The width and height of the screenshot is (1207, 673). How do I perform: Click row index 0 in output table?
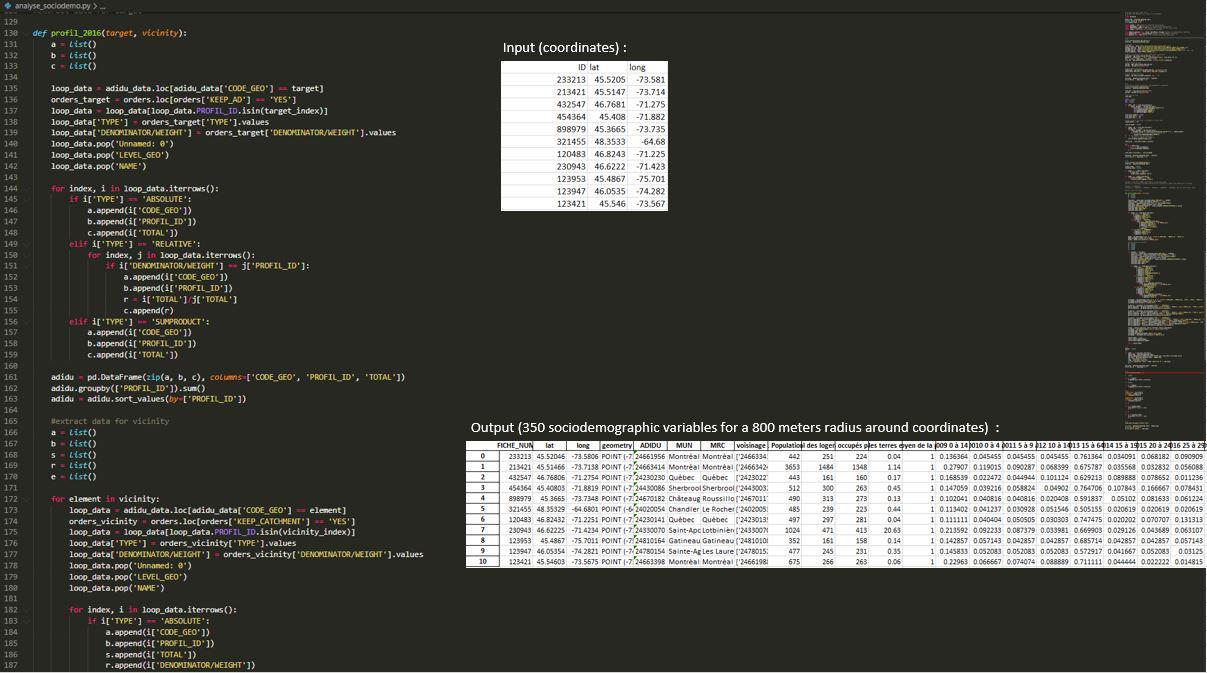(x=482, y=456)
